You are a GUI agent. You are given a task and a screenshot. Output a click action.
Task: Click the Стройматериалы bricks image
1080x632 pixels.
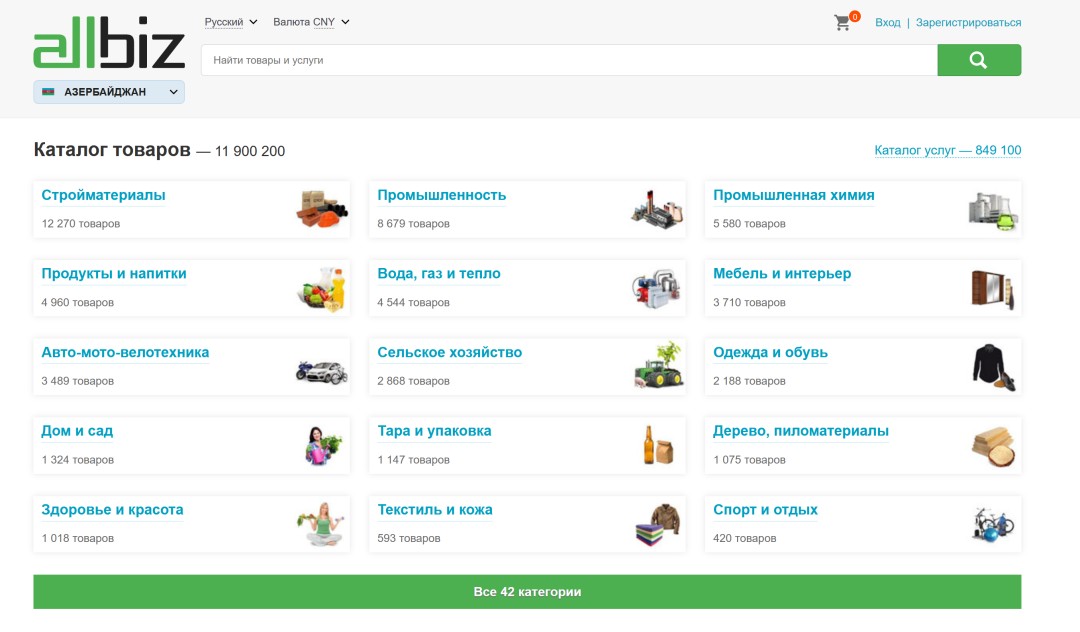pyautogui.click(x=322, y=209)
